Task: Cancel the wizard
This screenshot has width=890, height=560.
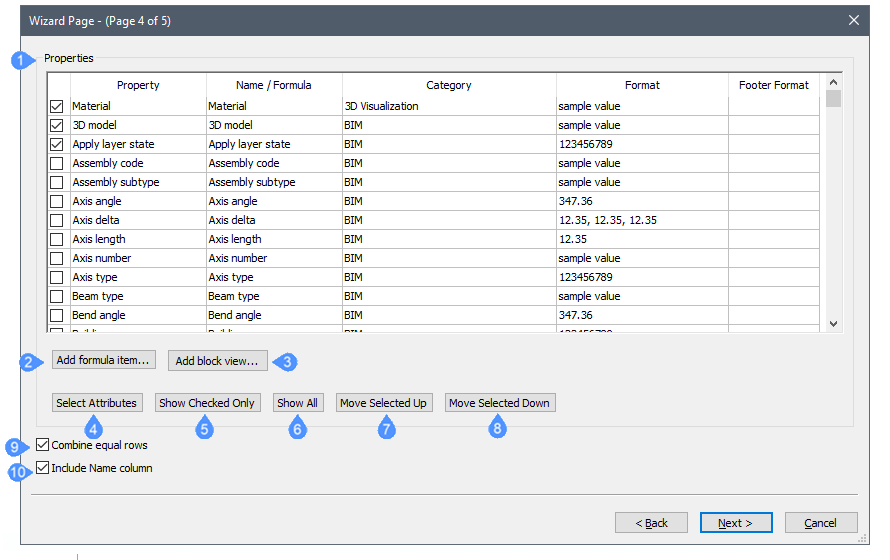Action: click(821, 523)
